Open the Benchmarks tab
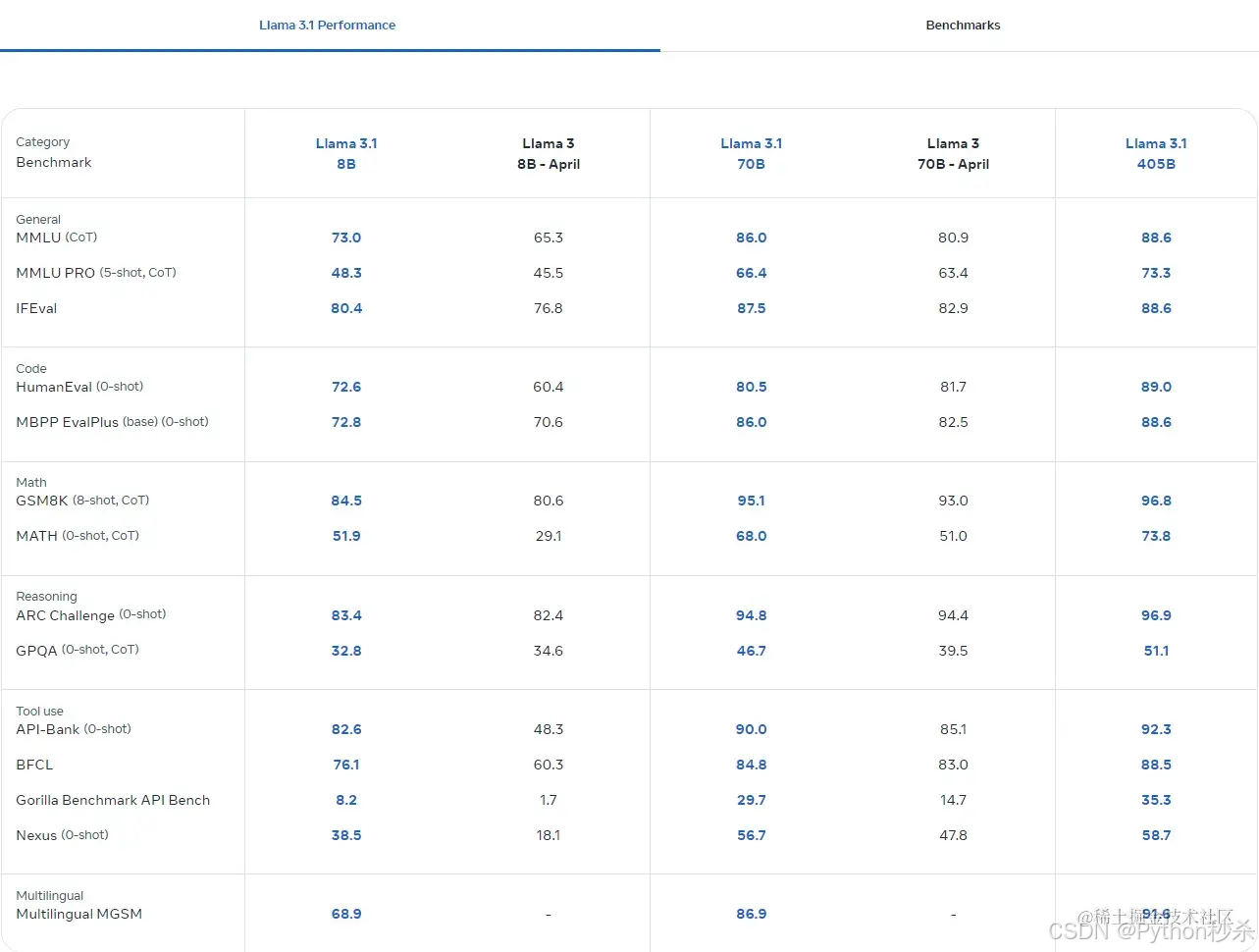The image size is (1259, 952). click(963, 26)
